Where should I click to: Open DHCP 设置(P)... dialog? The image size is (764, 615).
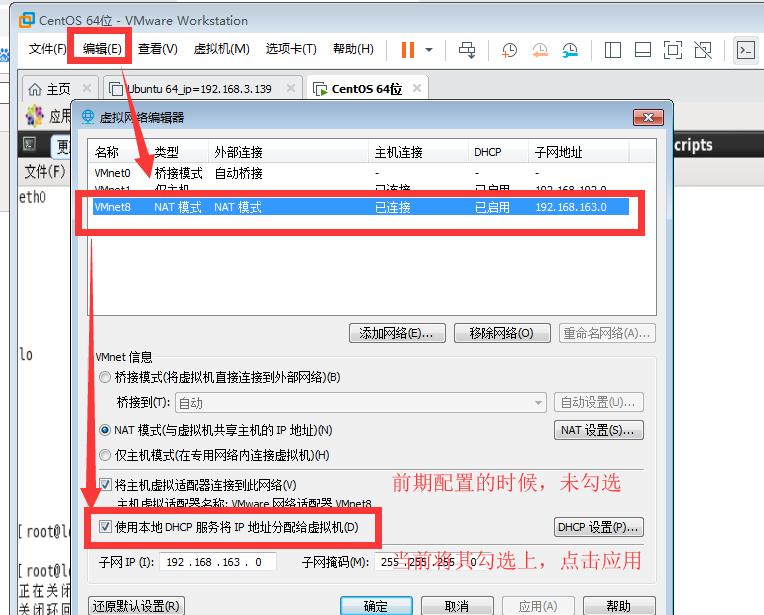pyautogui.click(x=599, y=527)
